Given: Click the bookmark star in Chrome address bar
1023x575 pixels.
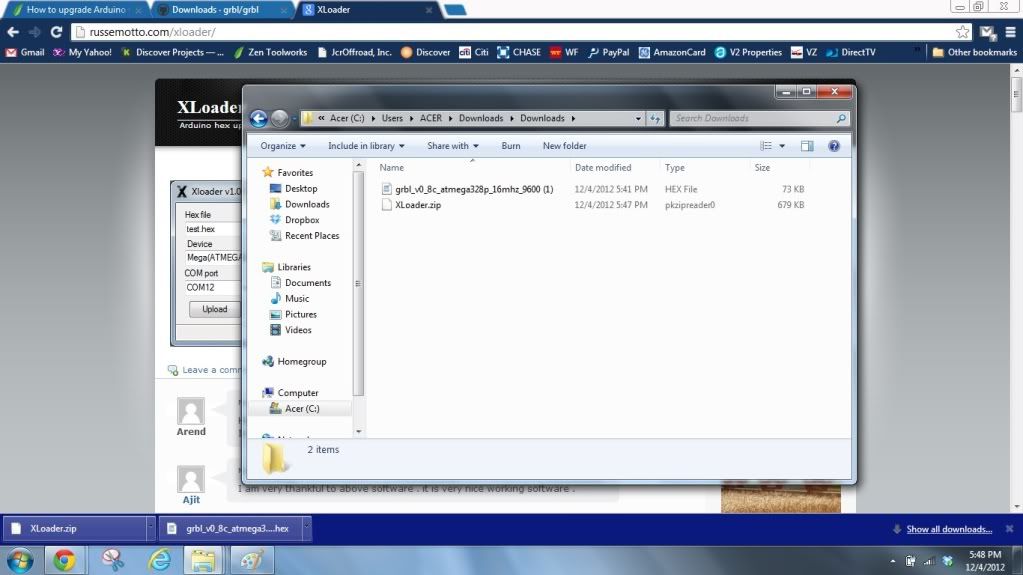Looking at the screenshot, I should [x=962, y=31].
